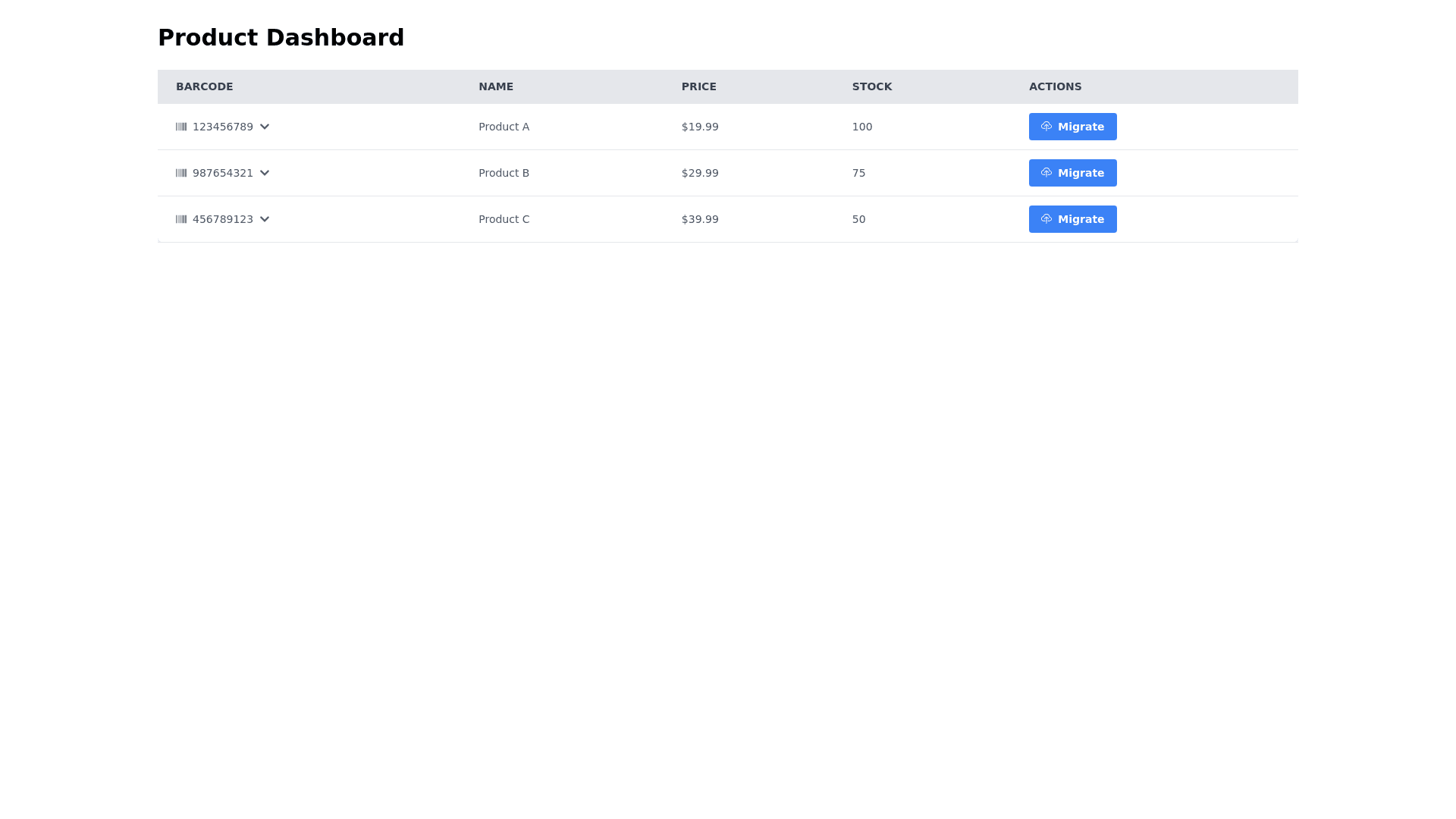Click the PRICE column header

[698, 86]
